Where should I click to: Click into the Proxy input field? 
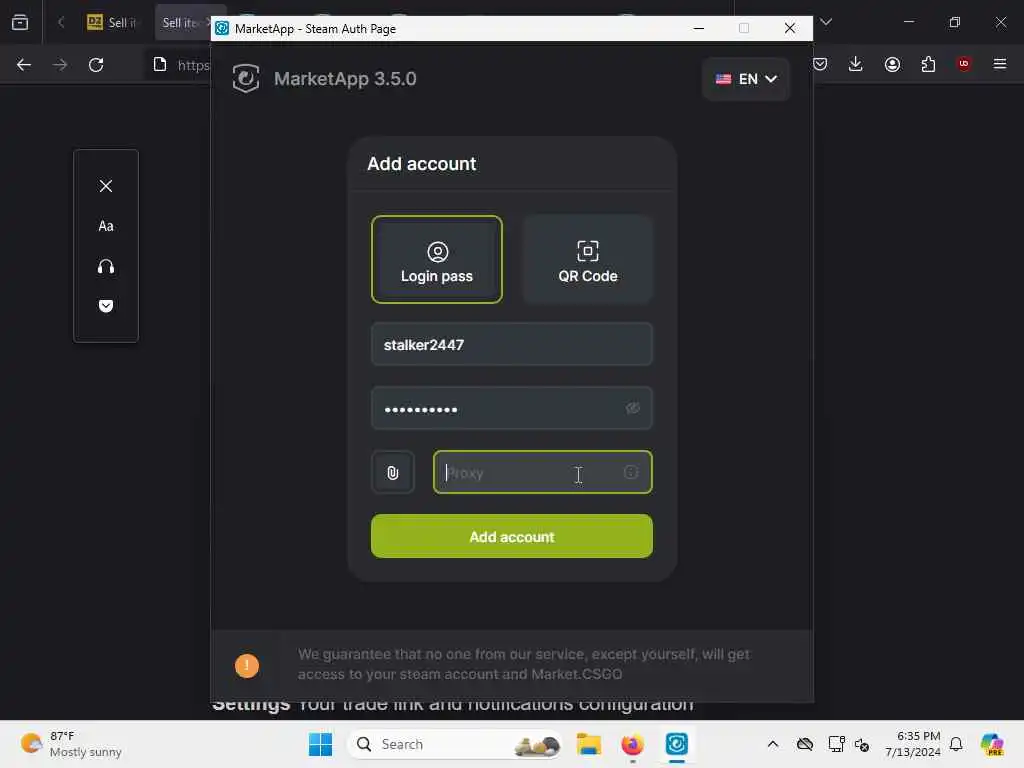tap(542, 472)
